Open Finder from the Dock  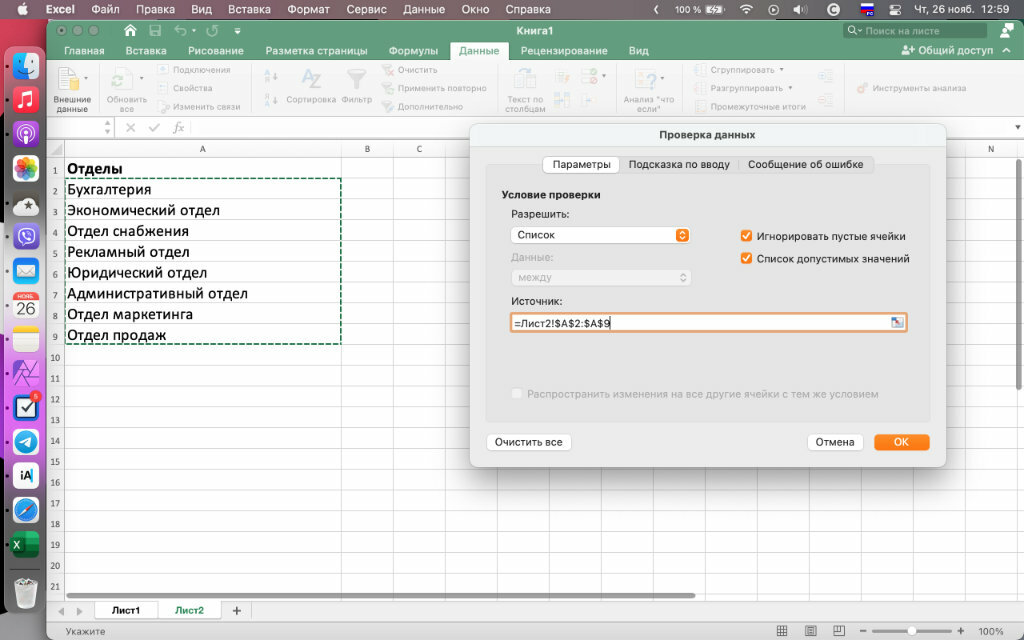[x=26, y=66]
